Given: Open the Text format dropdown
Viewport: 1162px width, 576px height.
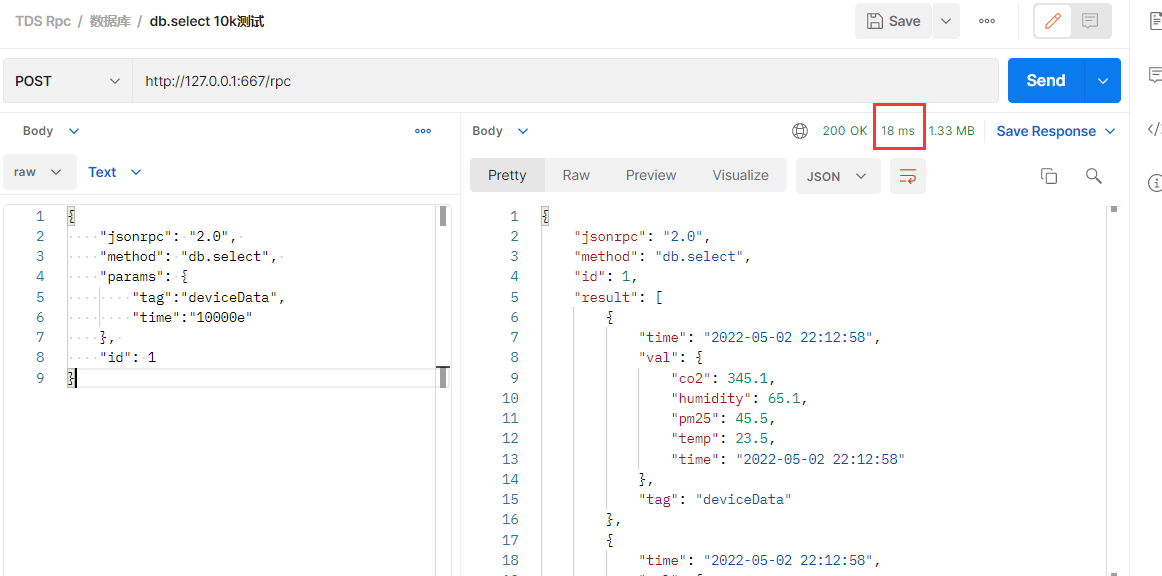Looking at the screenshot, I should (x=114, y=172).
